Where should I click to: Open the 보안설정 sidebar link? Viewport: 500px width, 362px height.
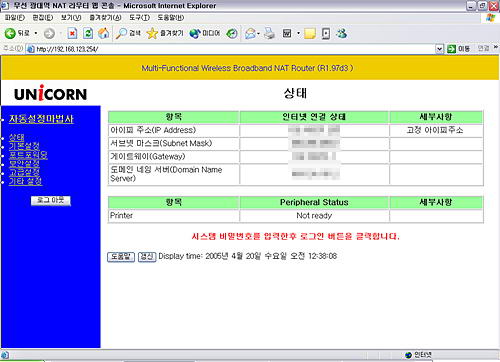(24, 163)
